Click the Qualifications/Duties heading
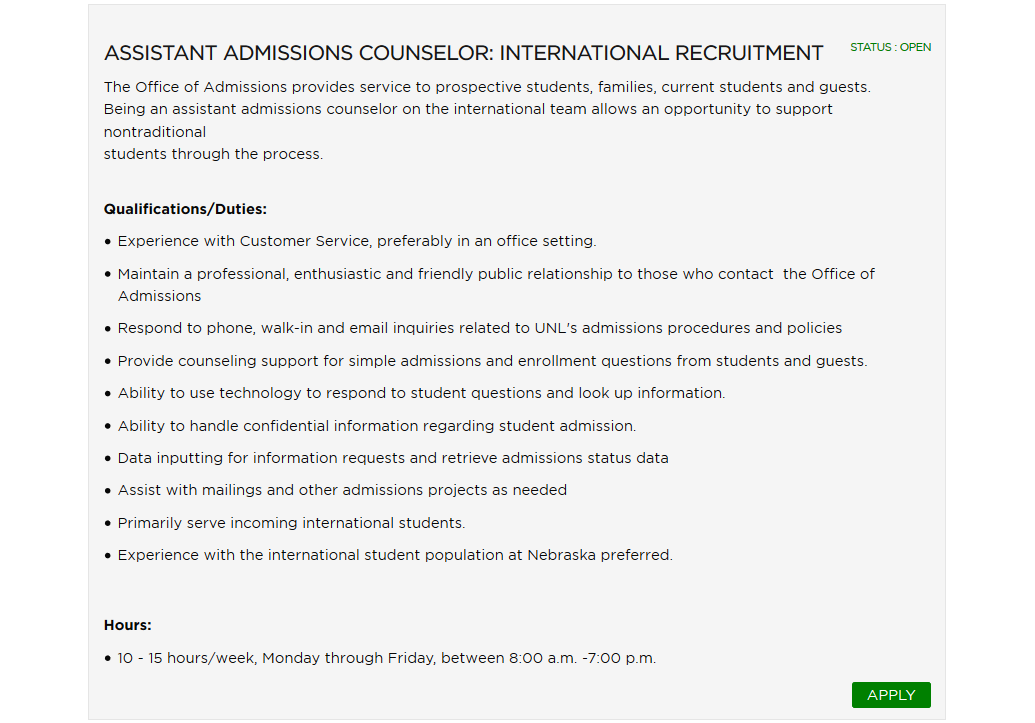 [x=185, y=209]
